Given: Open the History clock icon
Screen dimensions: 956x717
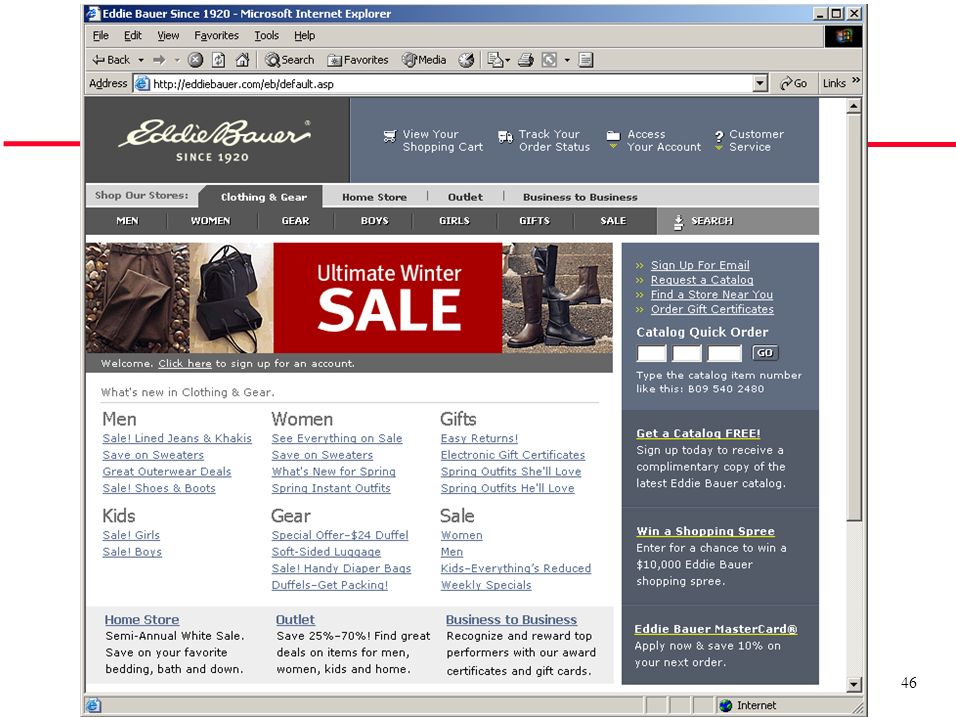Looking at the screenshot, I should pos(466,60).
